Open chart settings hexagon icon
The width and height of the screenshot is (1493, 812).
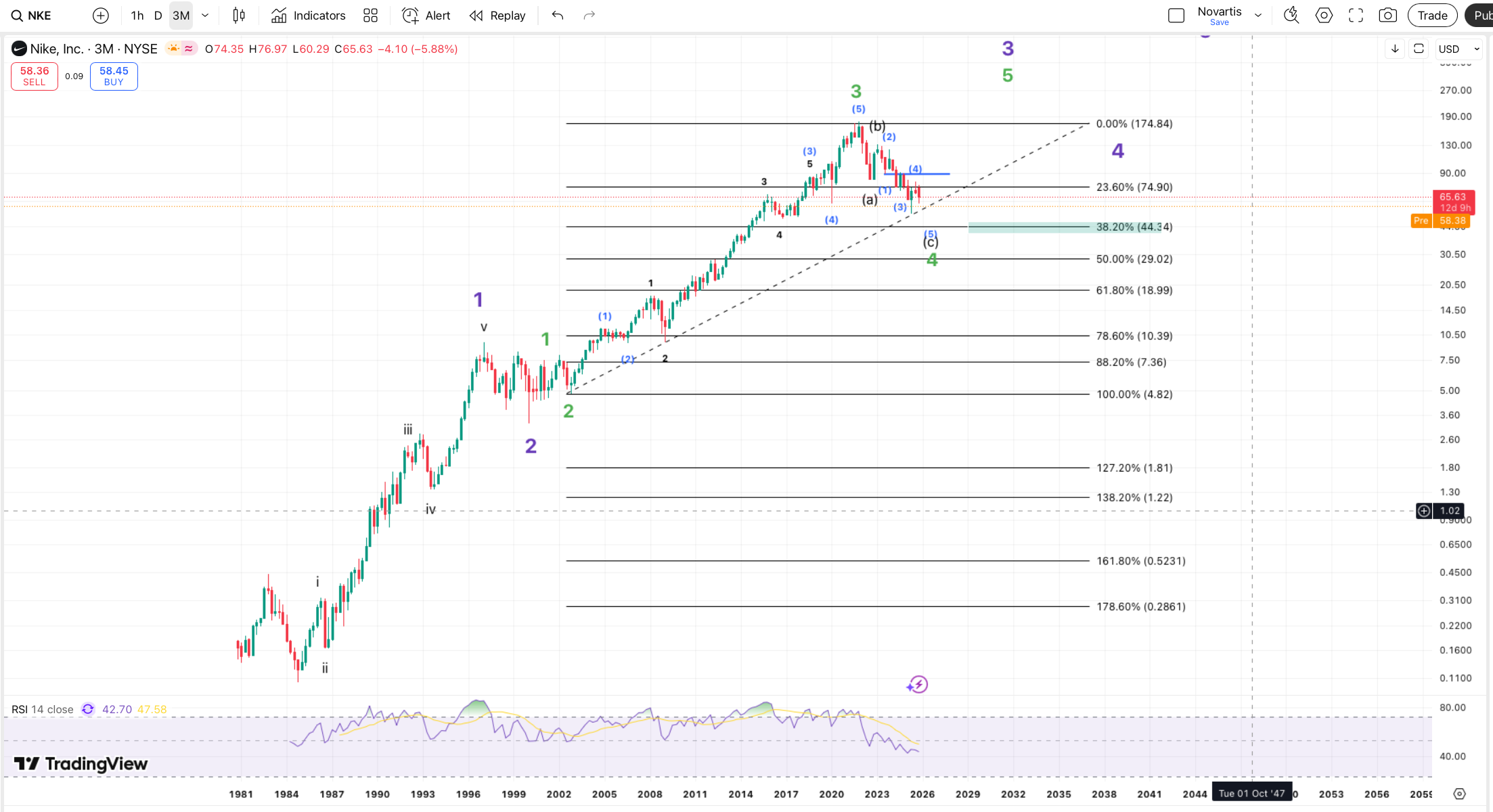click(x=1324, y=16)
